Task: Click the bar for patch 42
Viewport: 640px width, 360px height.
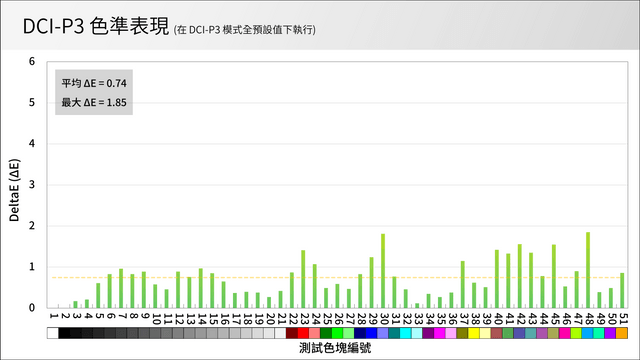Action: [520, 276]
